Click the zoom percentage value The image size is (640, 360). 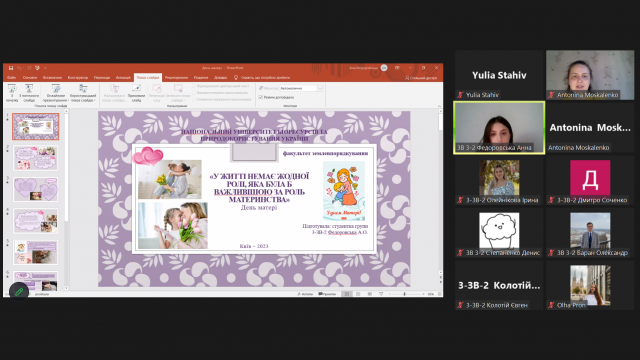click(431, 294)
